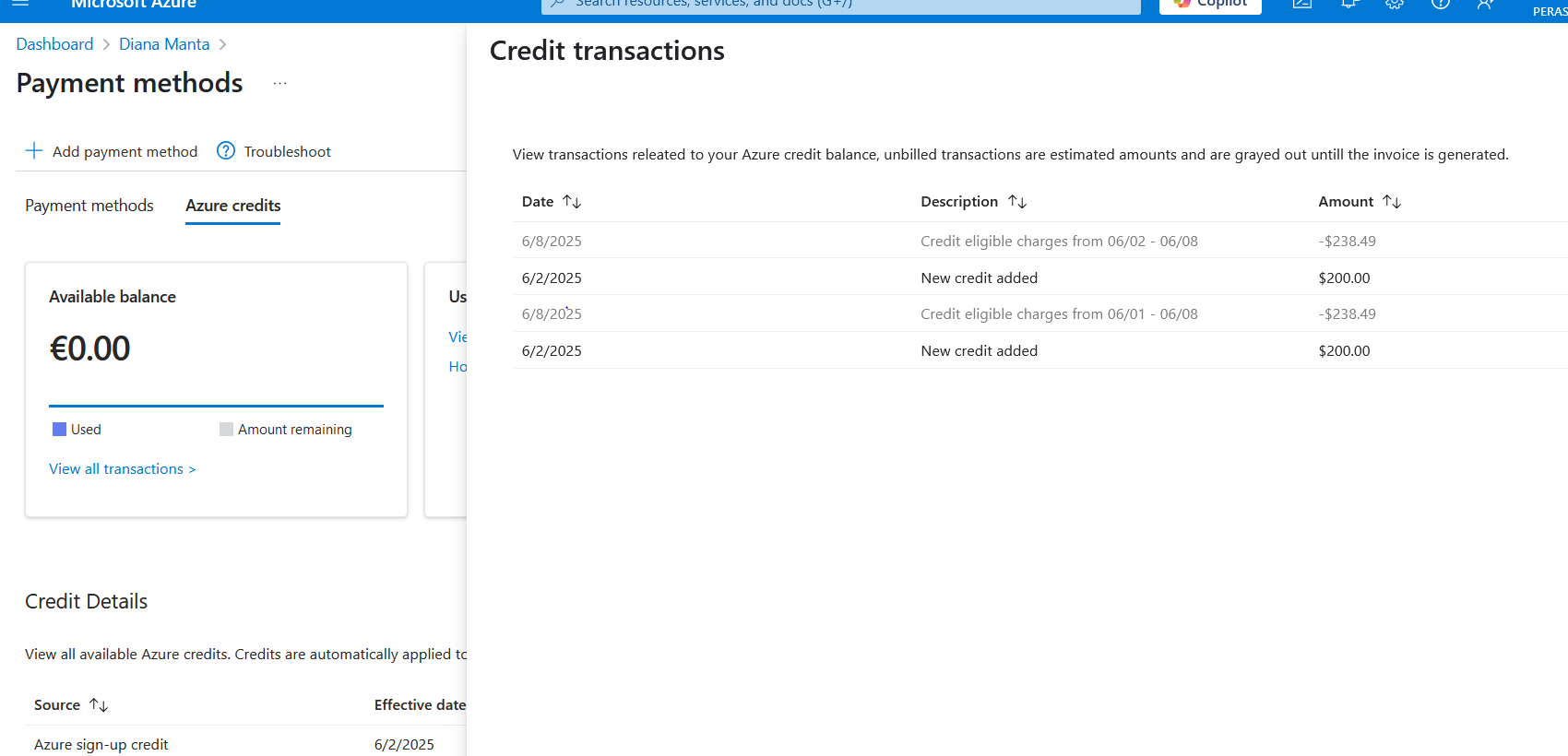The image size is (1568, 756).
Task: Click the blue Used legend swatch
Action: point(60,430)
